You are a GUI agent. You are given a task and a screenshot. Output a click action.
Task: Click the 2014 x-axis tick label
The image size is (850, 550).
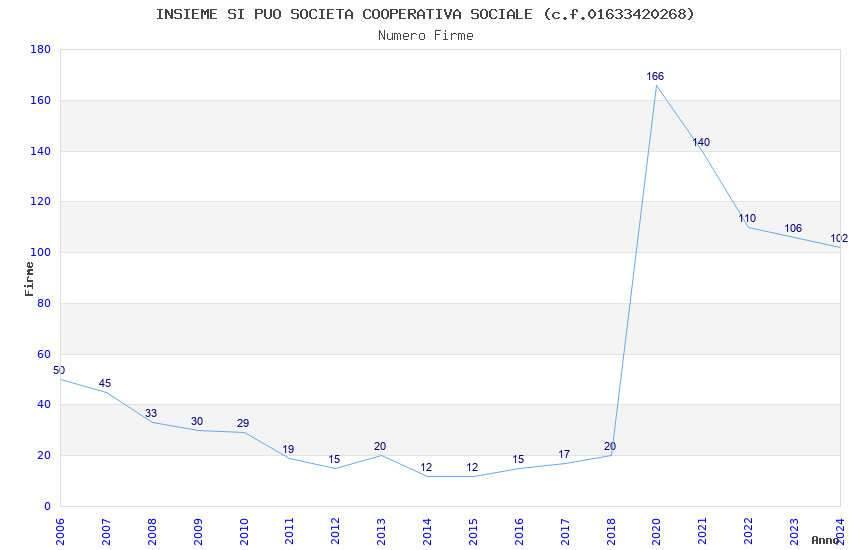[427, 531]
